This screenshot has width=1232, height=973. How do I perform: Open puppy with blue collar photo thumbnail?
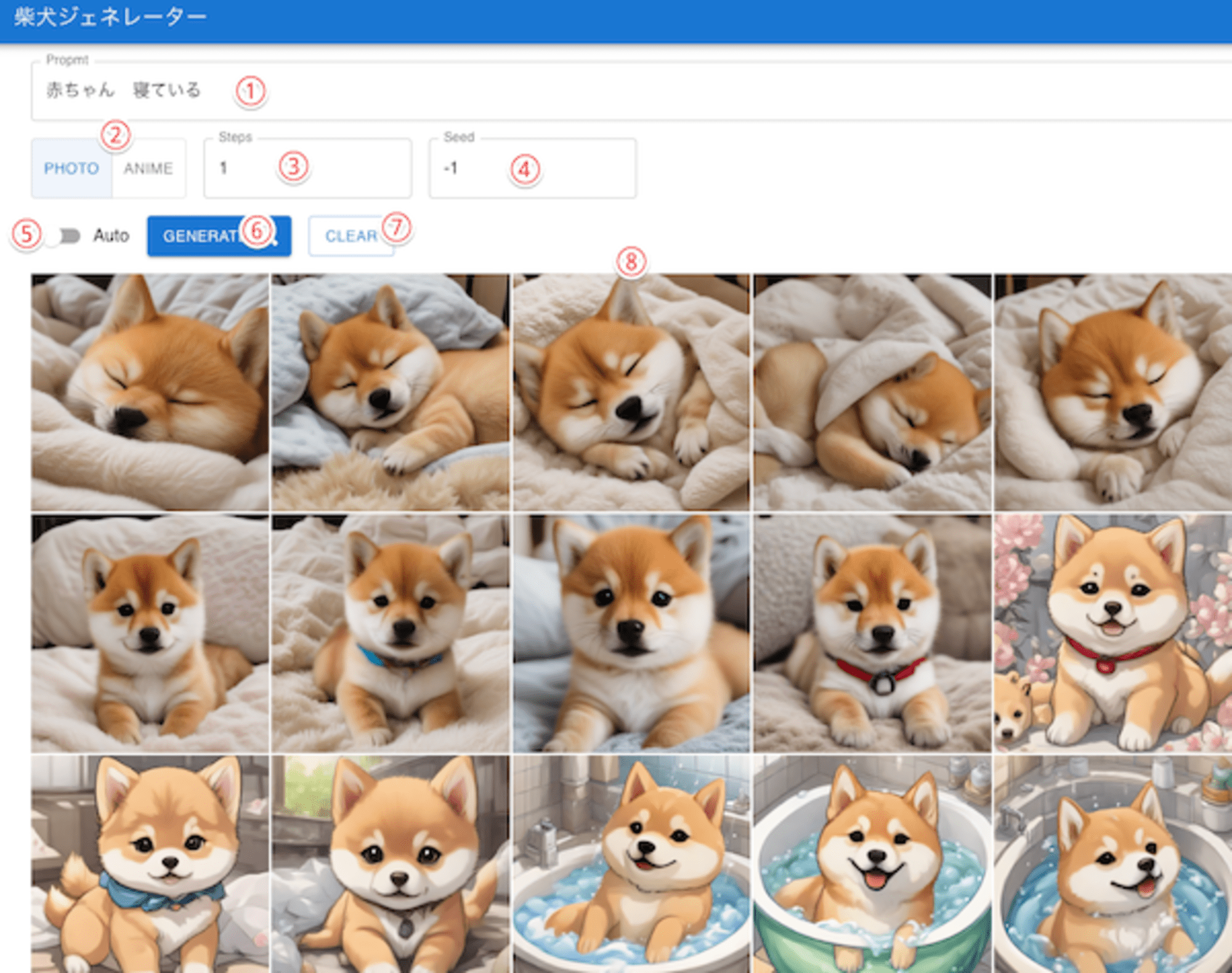click(391, 633)
